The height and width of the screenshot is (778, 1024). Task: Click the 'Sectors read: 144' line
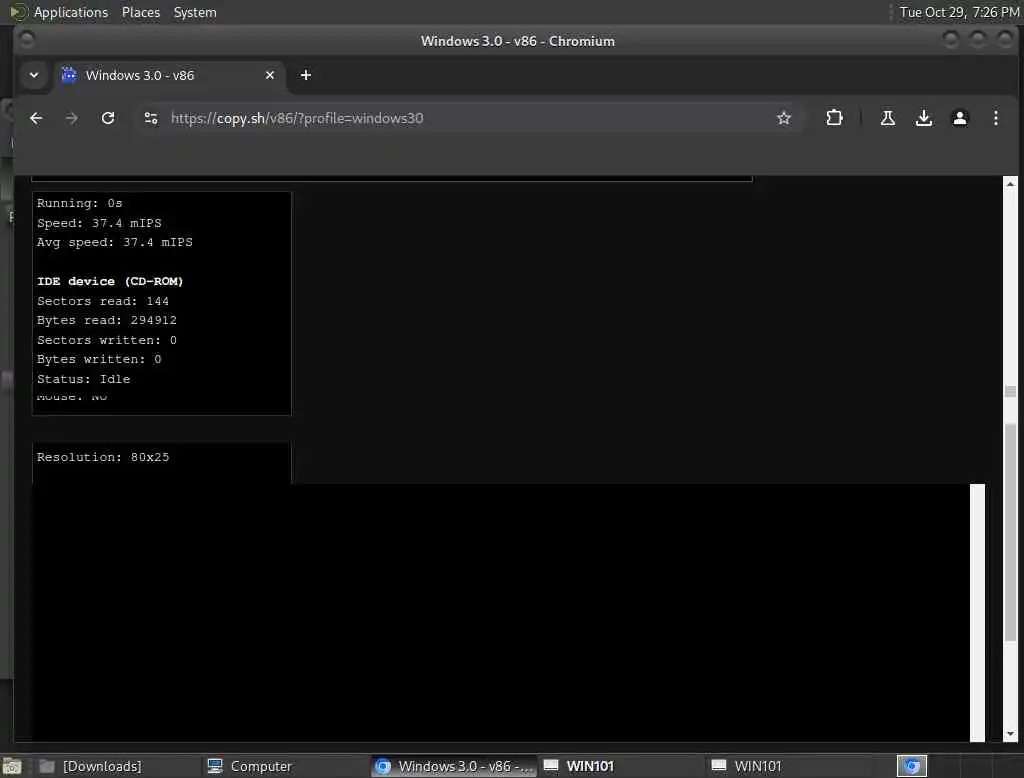point(103,301)
